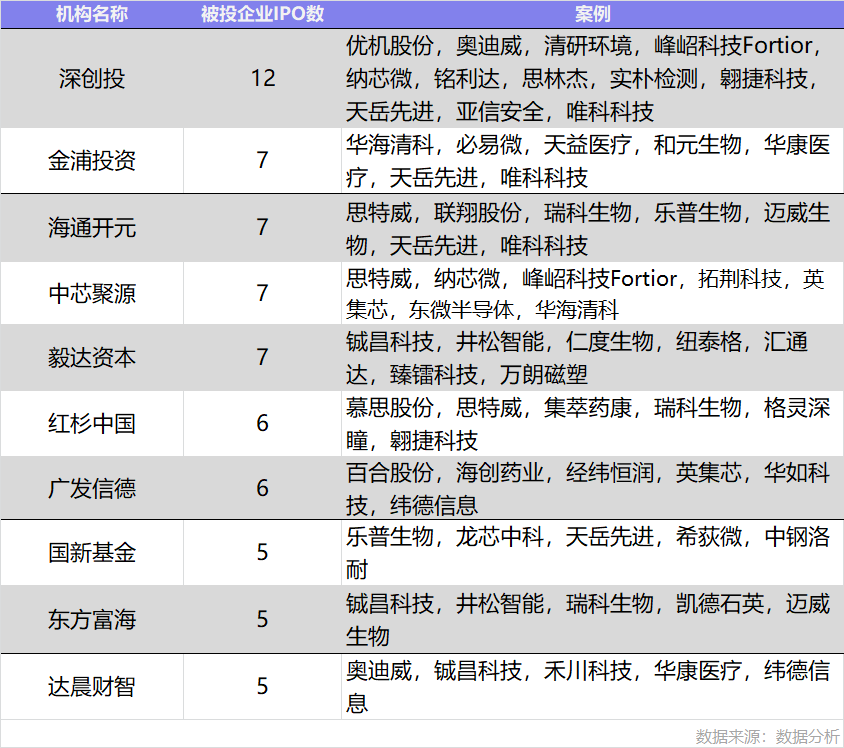Click the IPO count for 东方富海
The width and height of the screenshot is (844, 748).
pos(262,619)
